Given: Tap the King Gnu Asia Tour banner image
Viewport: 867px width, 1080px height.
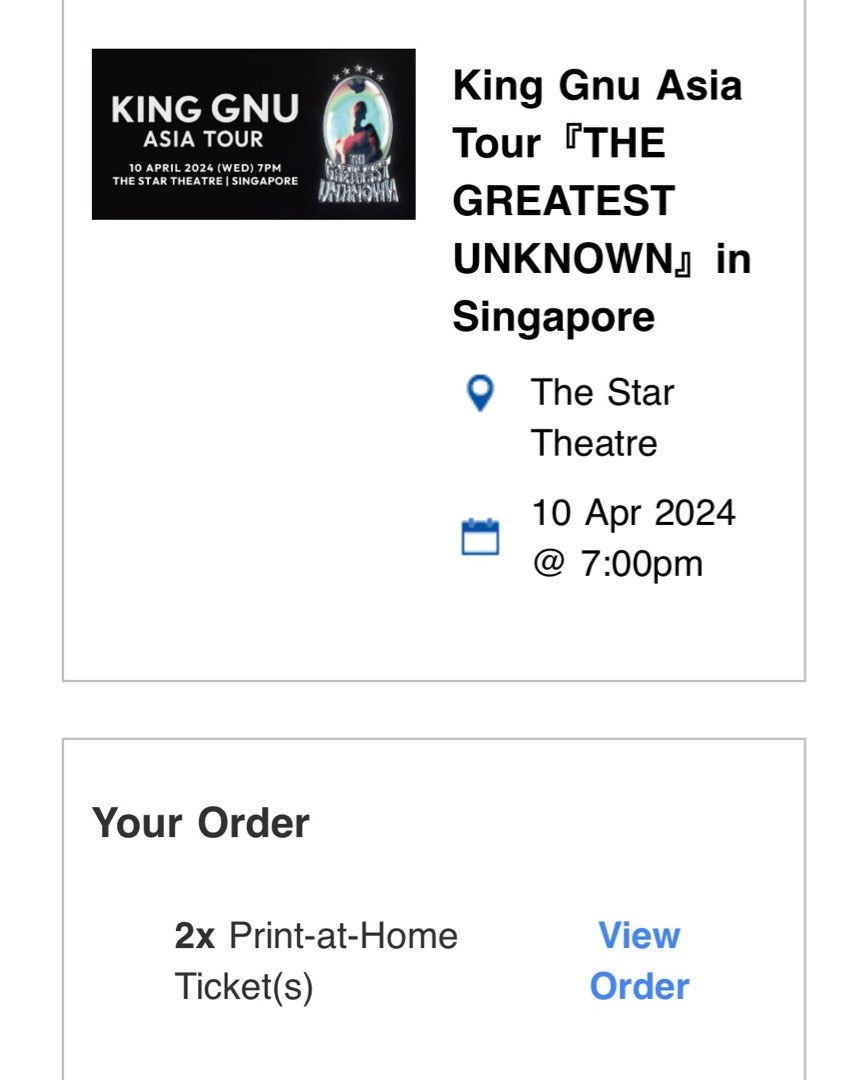Looking at the screenshot, I should pos(253,133).
